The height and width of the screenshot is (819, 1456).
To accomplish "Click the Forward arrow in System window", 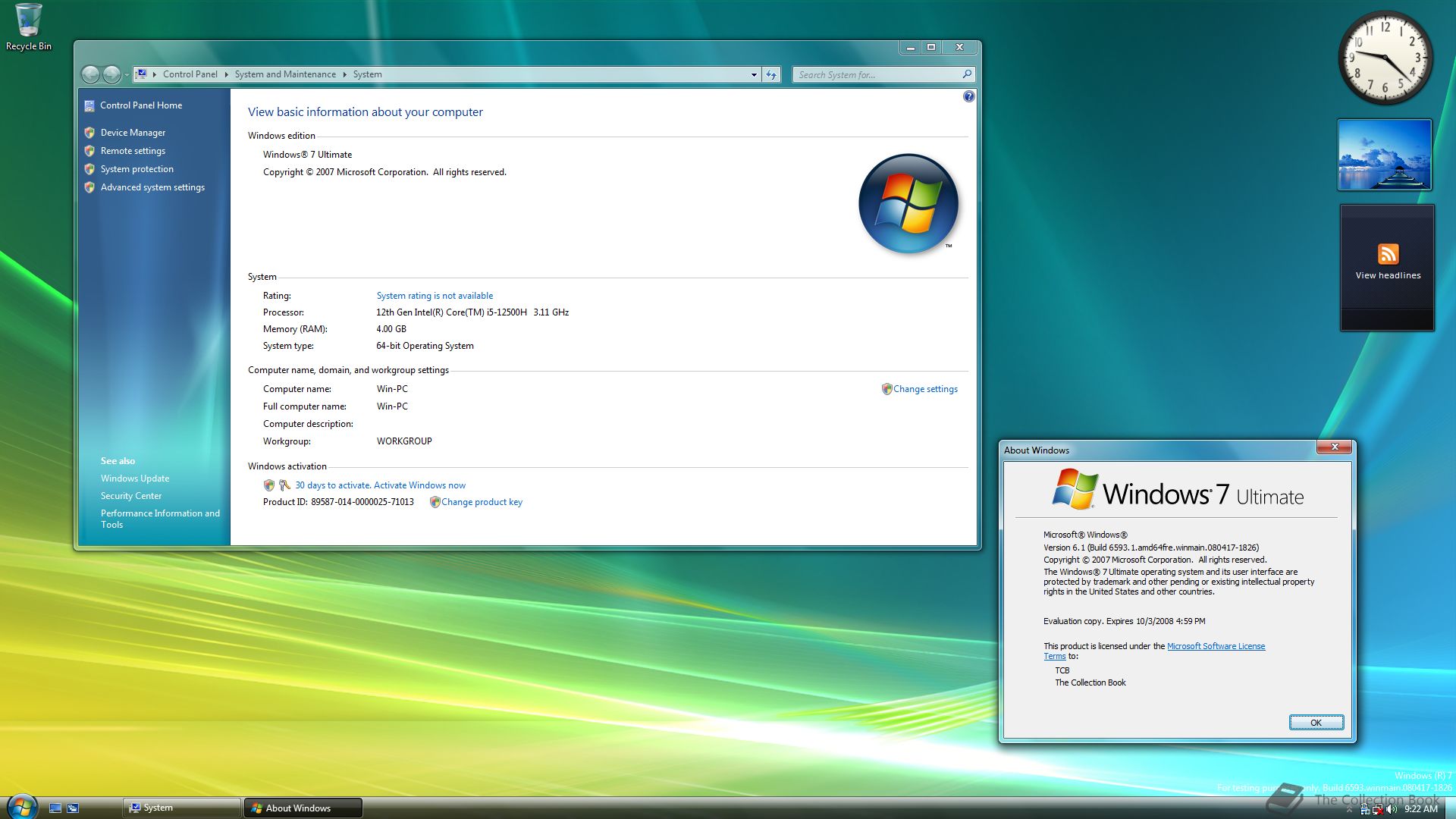I will click(x=111, y=74).
